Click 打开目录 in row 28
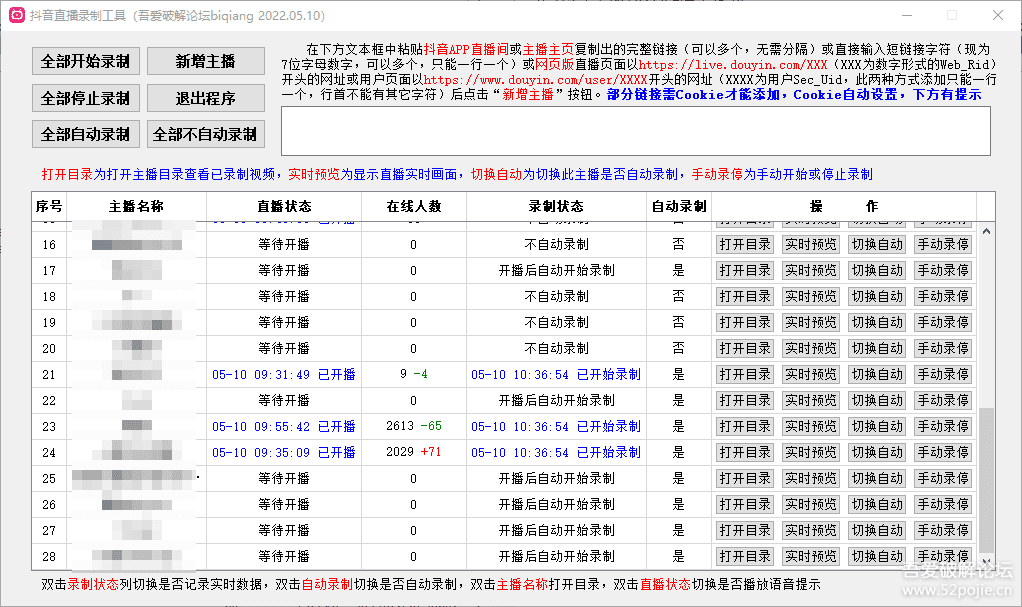Viewport: 1022px width, 607px height. (x=744, y=556)
